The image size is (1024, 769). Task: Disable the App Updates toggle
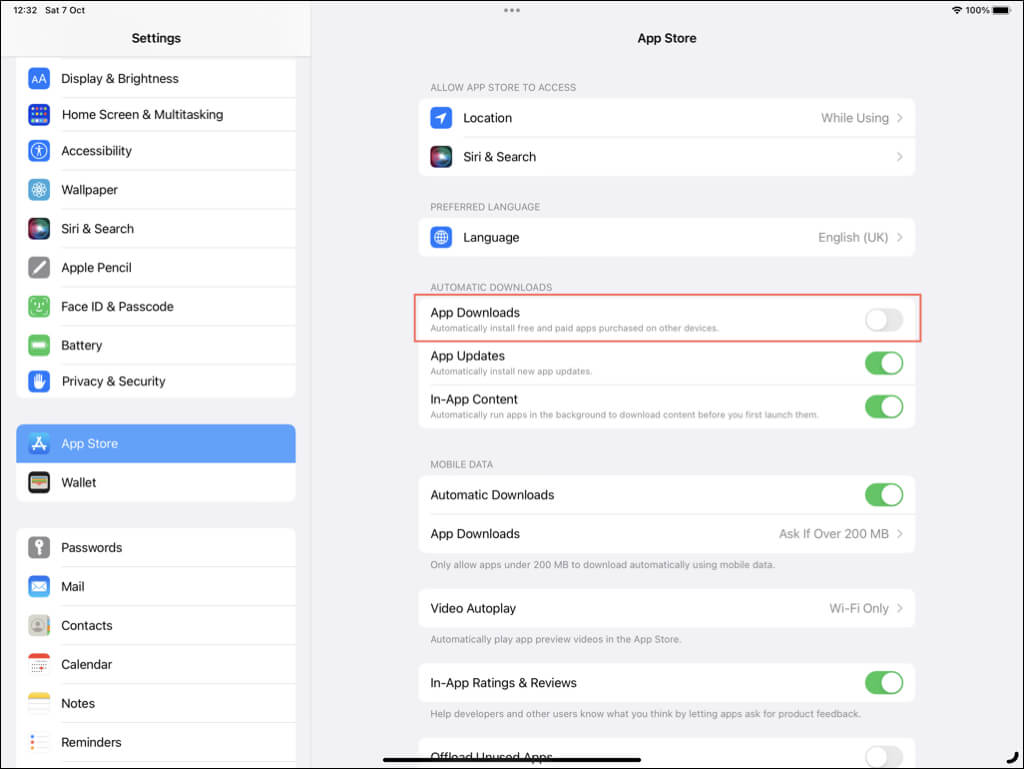pos(884,363)
